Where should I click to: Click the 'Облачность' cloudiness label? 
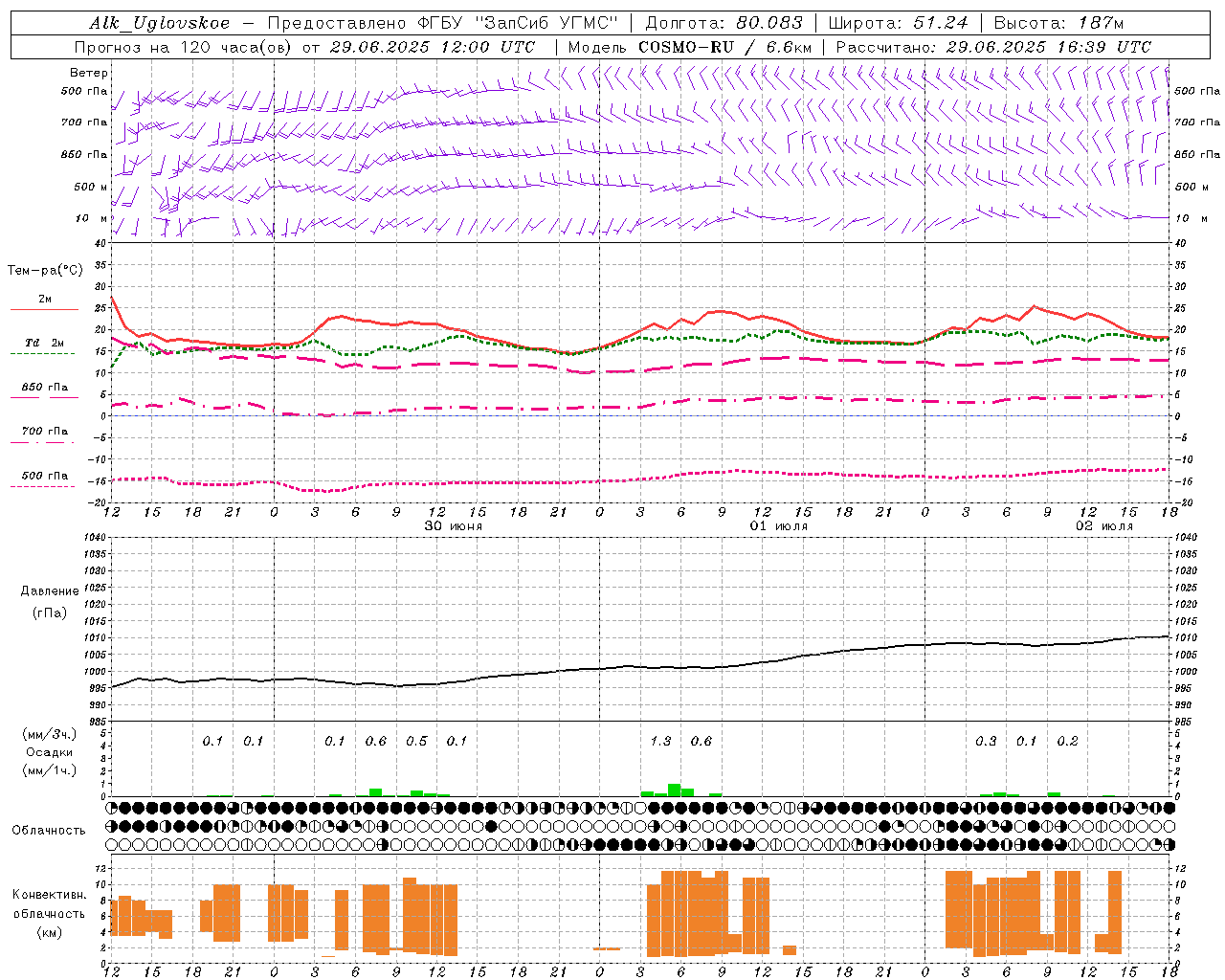click(x=49, y=831)
